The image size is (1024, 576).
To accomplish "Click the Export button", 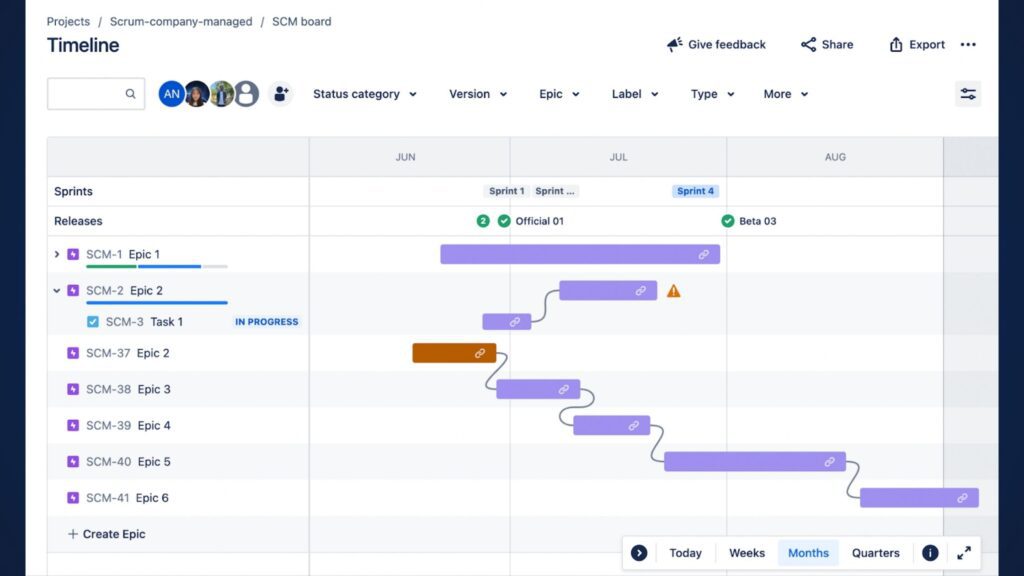I will (x=916, y=44).
